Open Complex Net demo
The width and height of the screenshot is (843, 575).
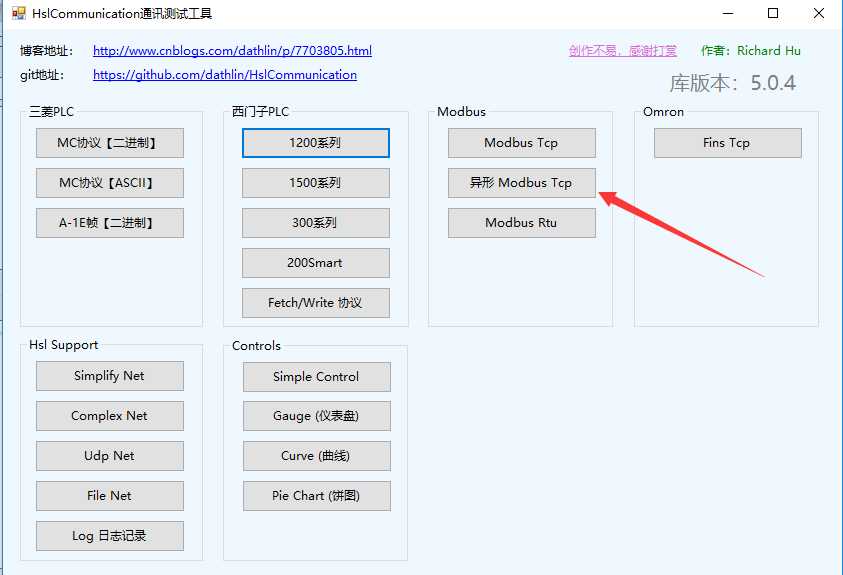(x=110, y=416)
